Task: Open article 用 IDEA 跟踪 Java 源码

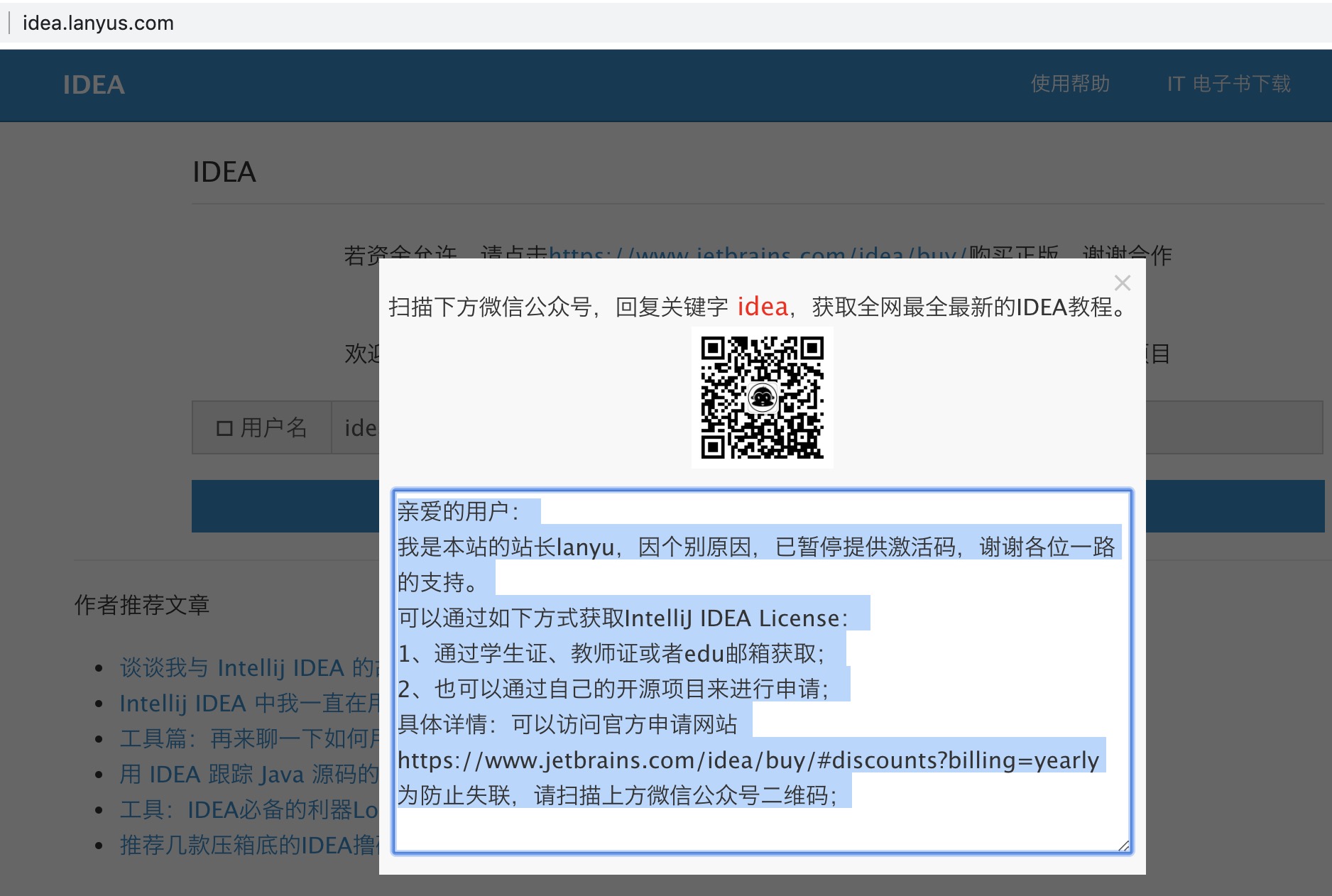Action: 249,774
